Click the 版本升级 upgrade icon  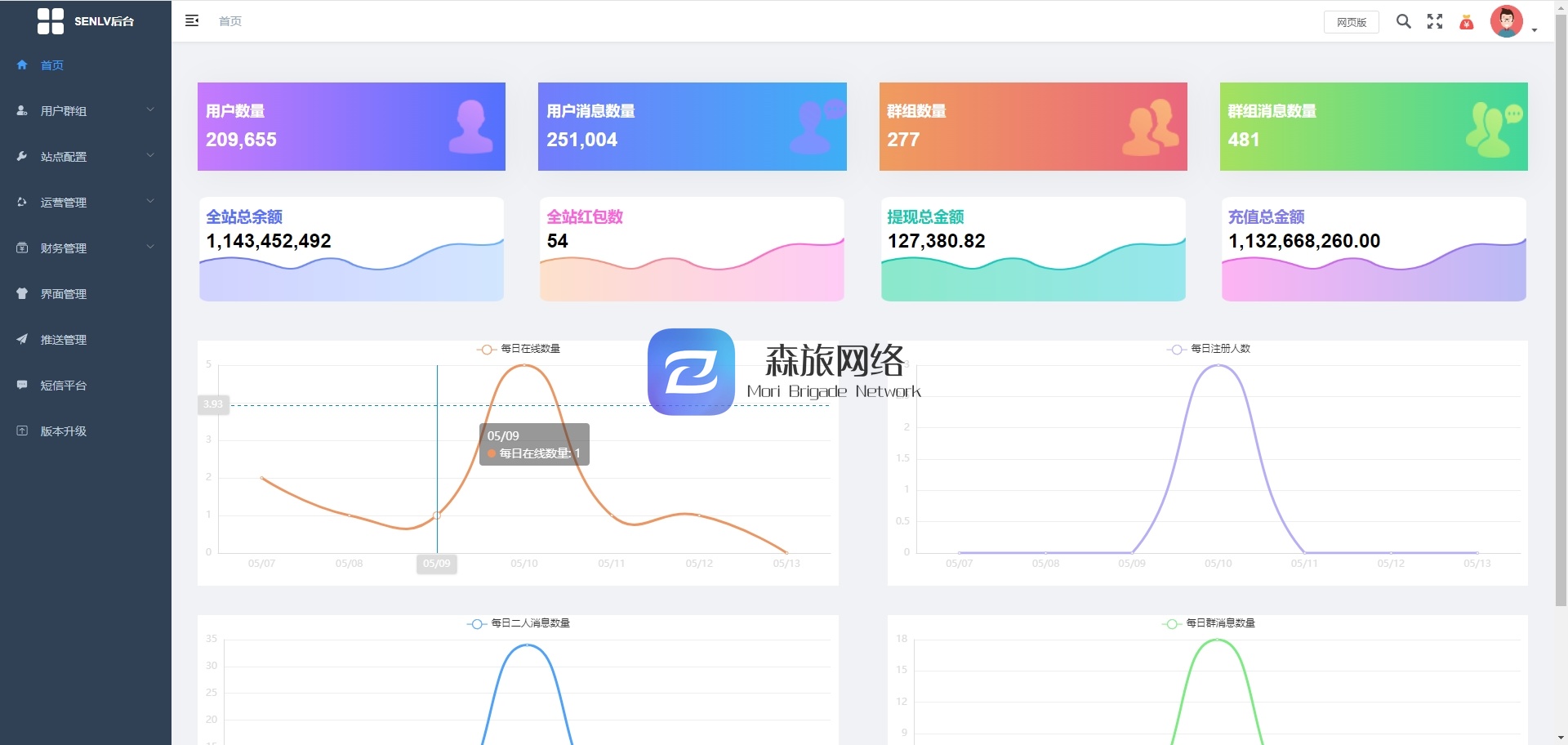(x=22, y=430)
